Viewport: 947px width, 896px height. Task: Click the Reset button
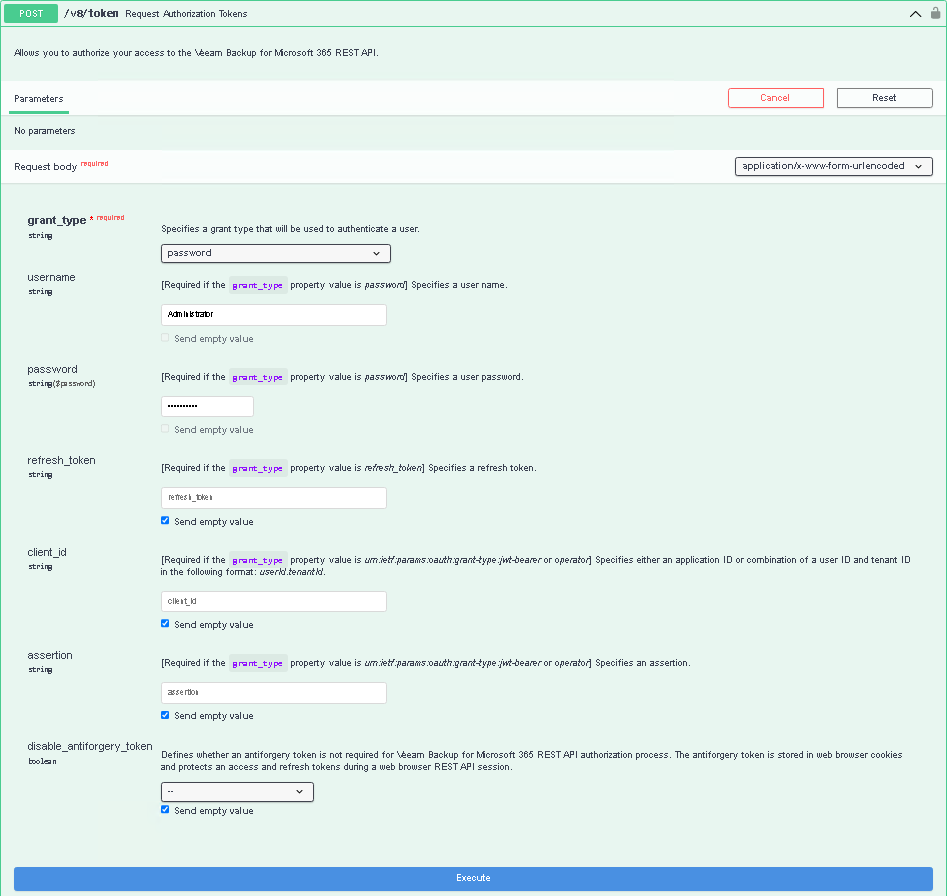click(884, 97)
